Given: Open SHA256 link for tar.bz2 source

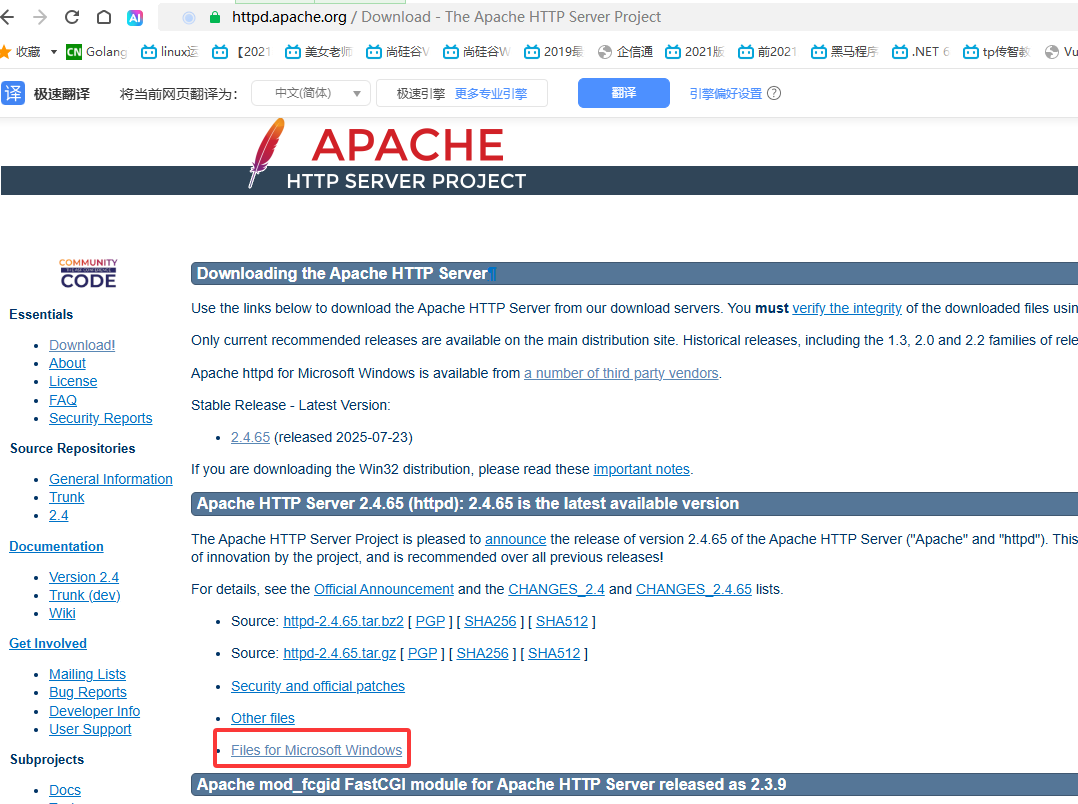Looking at the screenshot, I should click(490, 621).
